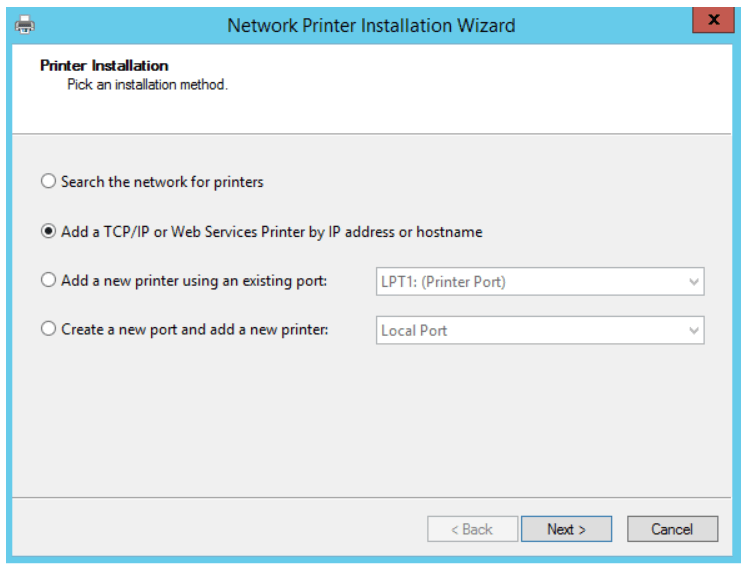Image resolution: width=748 pixels, height=569 pixels.
Task: Click the 'Search the network for printers' label text
Action: pyautogui.click(x=162, y=182)
